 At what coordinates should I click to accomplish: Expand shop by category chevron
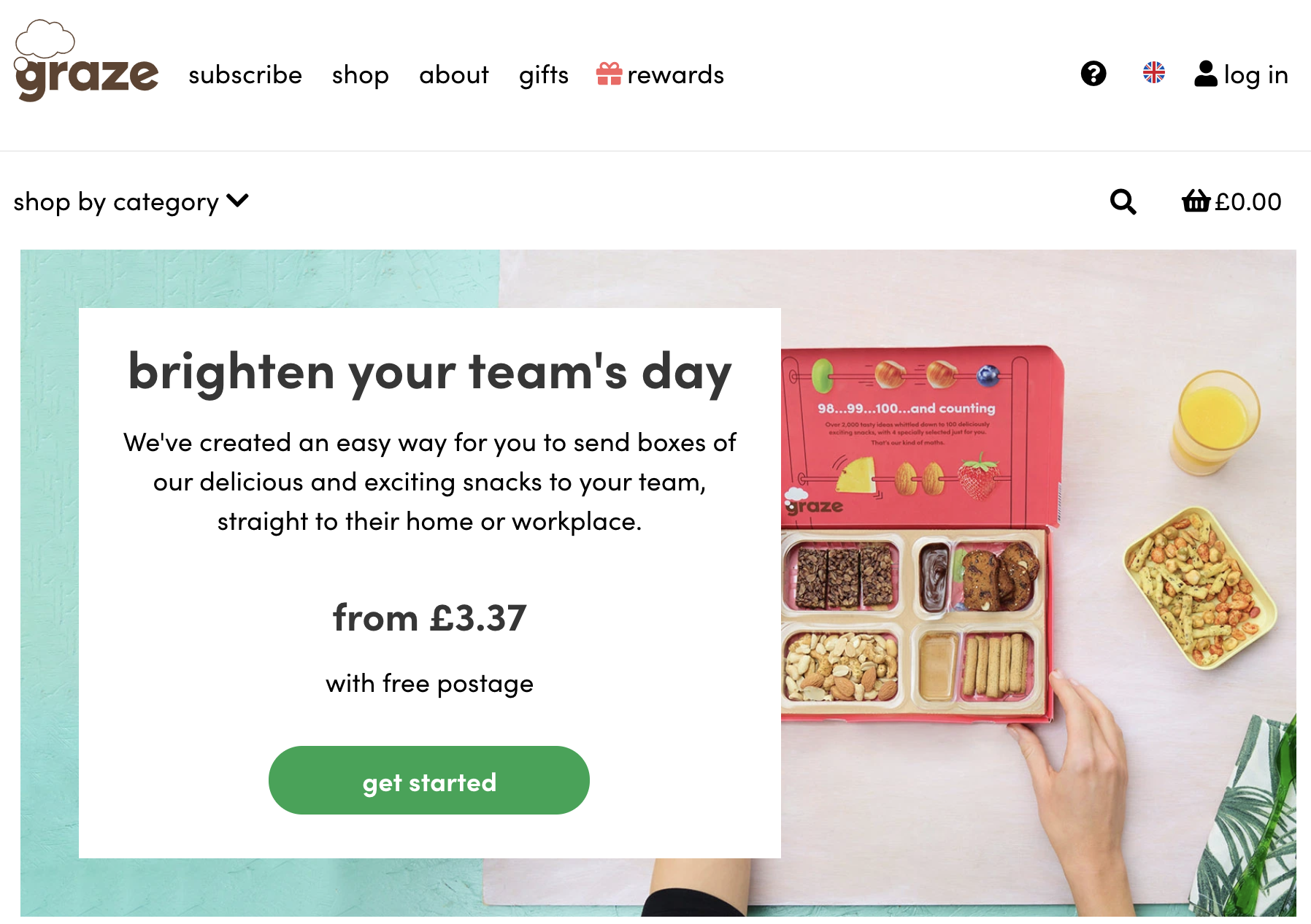pyautogui.click(x=238, y=200)
